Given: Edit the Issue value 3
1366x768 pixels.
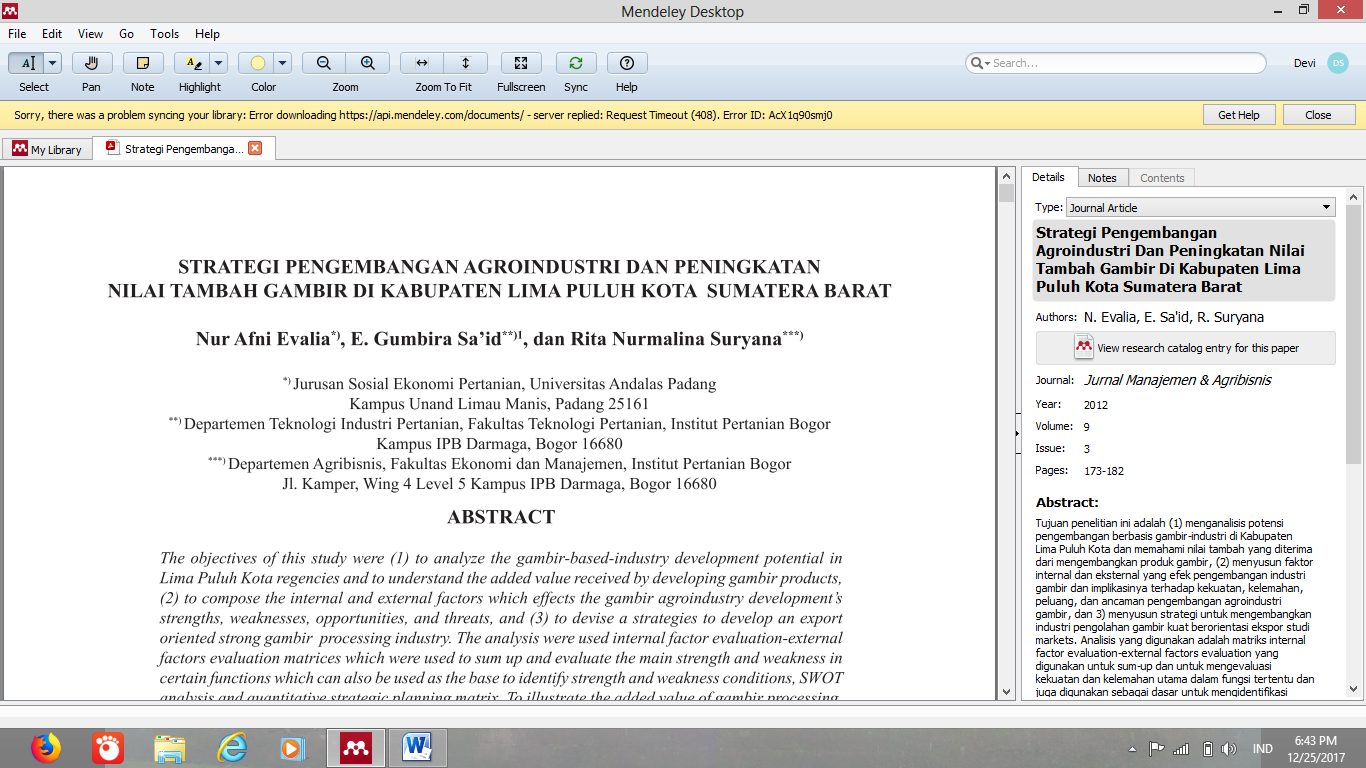Looking at the screenshot, I should [x=1087, y=449].
